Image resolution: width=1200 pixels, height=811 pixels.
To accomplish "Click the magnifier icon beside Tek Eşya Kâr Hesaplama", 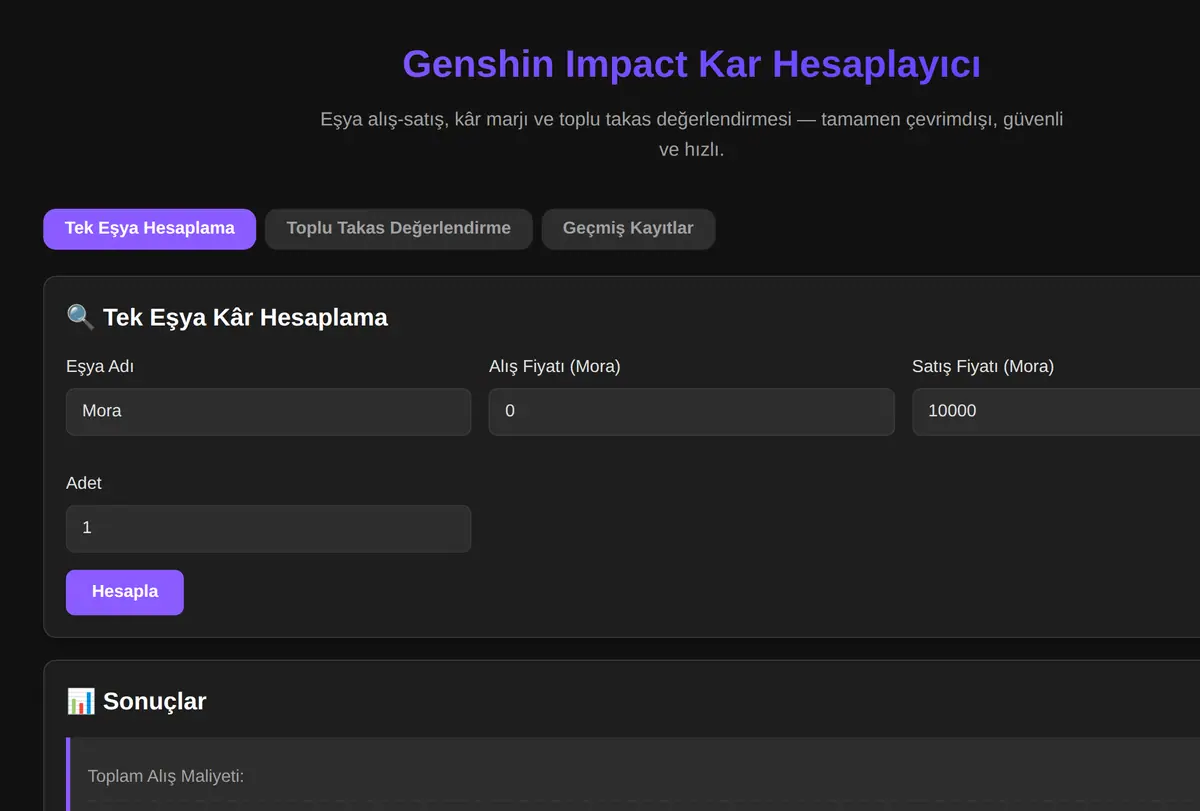I will (80, 318).
